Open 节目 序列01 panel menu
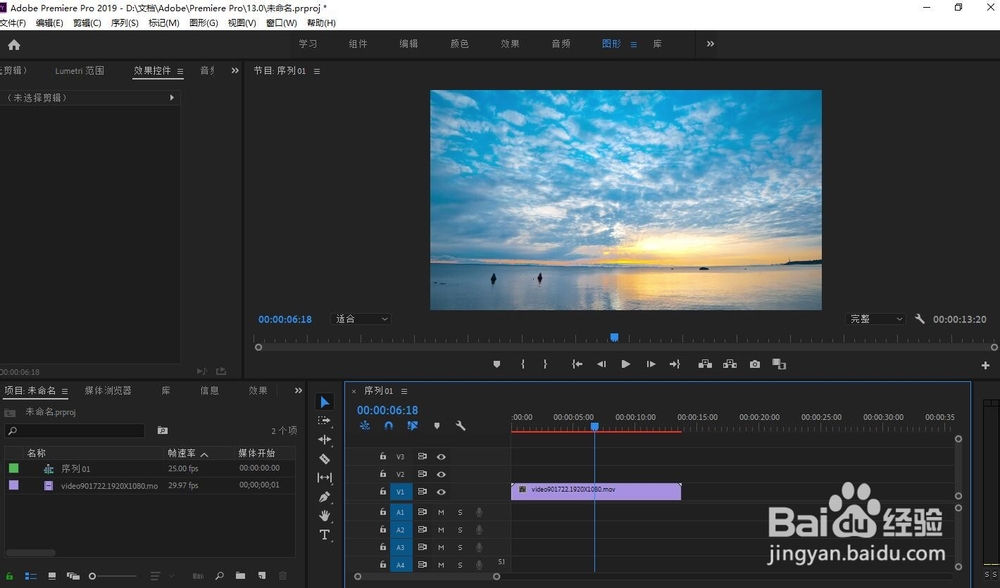This screenshot has height=588, width=1000. 317,71
